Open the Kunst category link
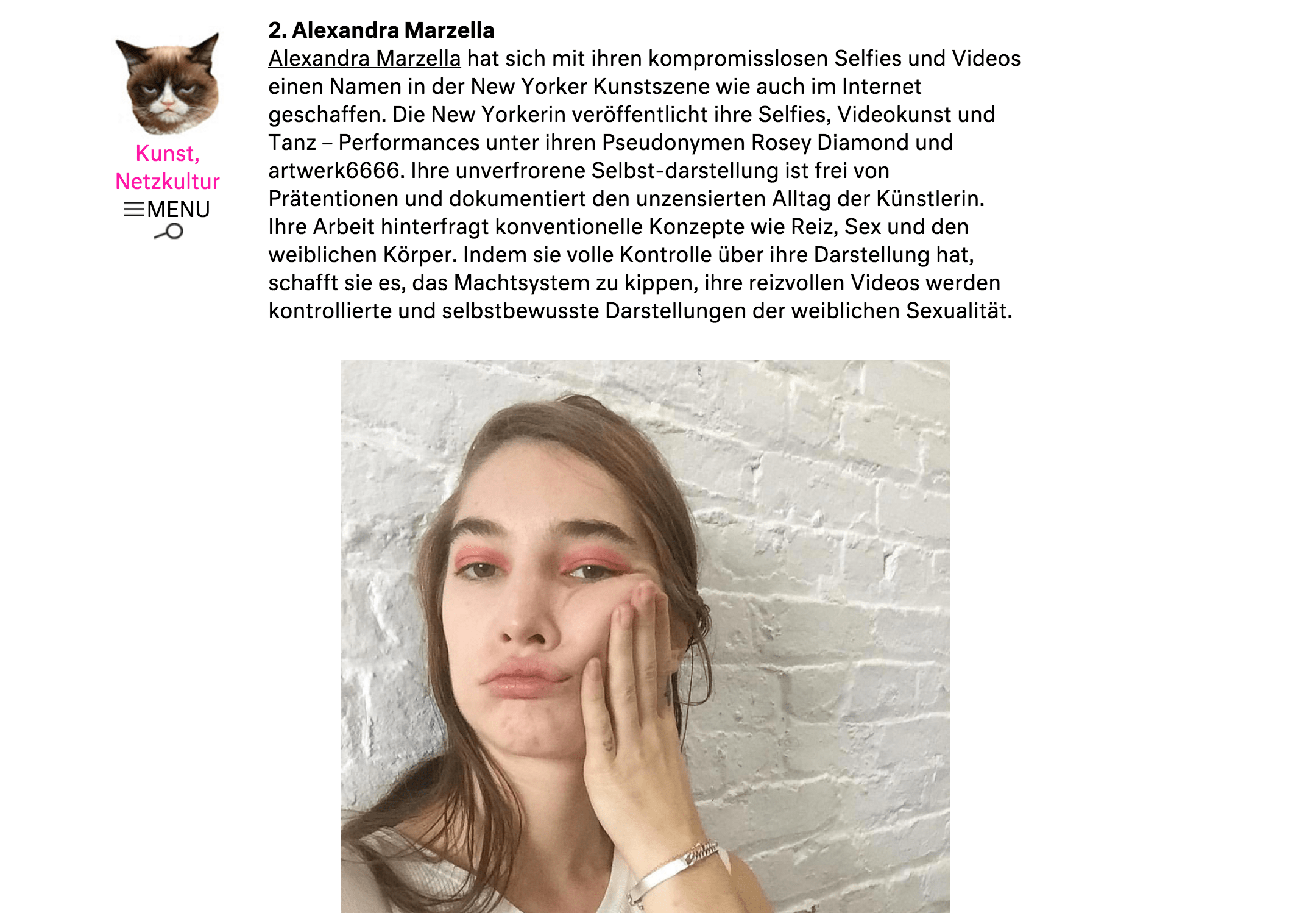The image size is (1316, 913). pyautogui.click(x=168, y=154)
